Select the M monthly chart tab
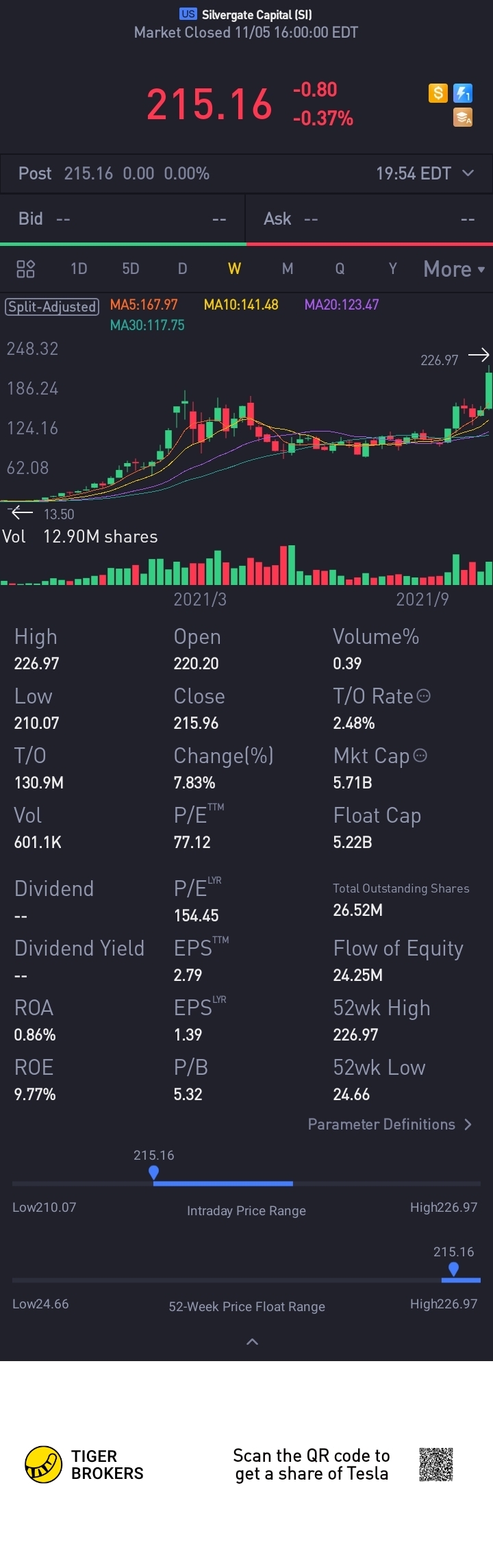 click(x=288, y=269)
